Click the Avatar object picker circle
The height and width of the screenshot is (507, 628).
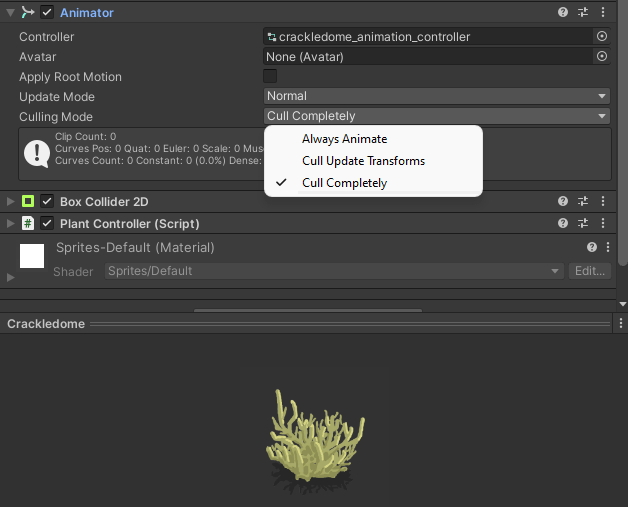tap(602, 57)
